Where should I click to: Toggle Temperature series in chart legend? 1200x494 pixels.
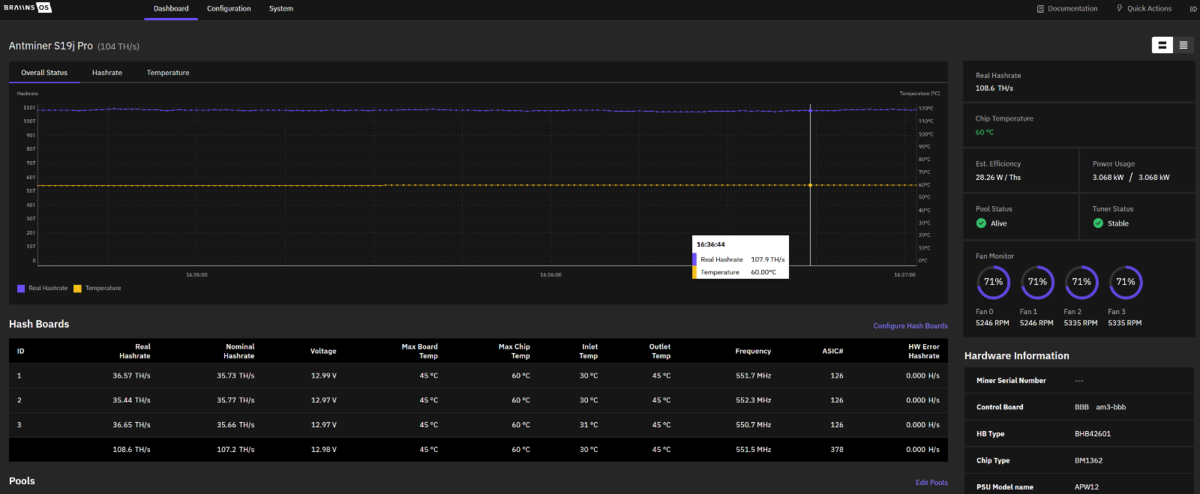(x=97, y=288)
